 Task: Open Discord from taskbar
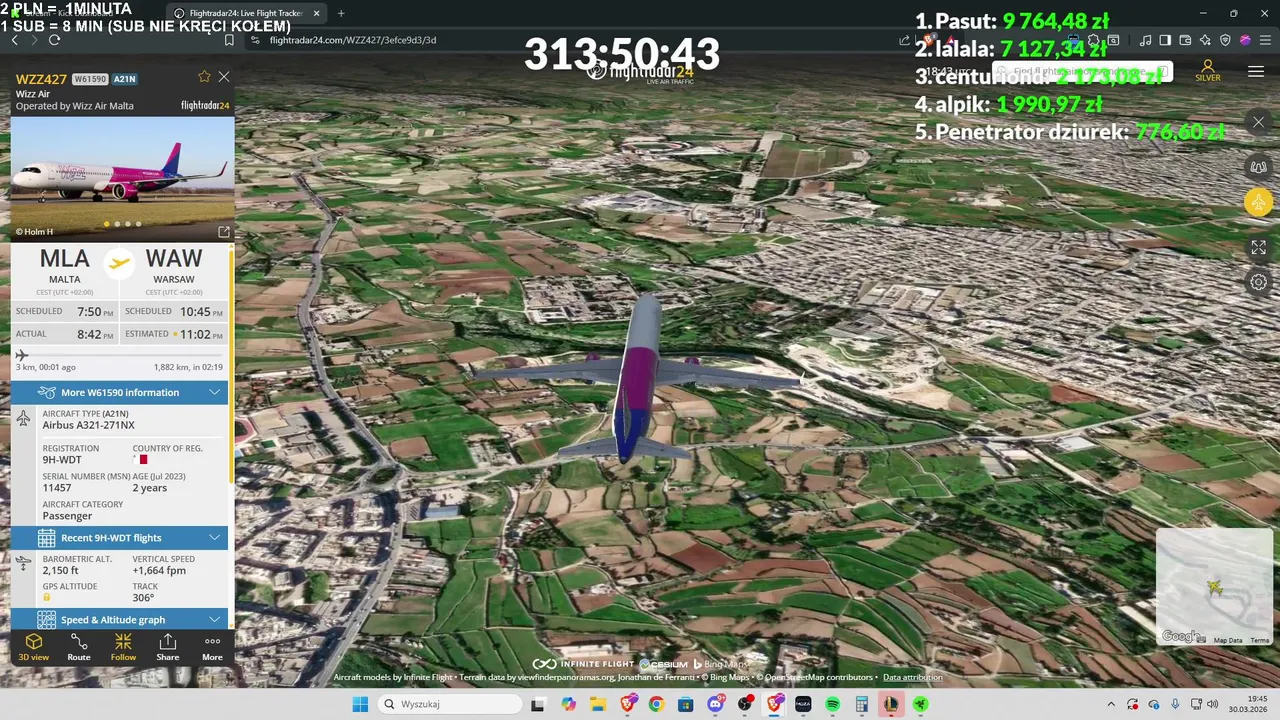point(715,704)
